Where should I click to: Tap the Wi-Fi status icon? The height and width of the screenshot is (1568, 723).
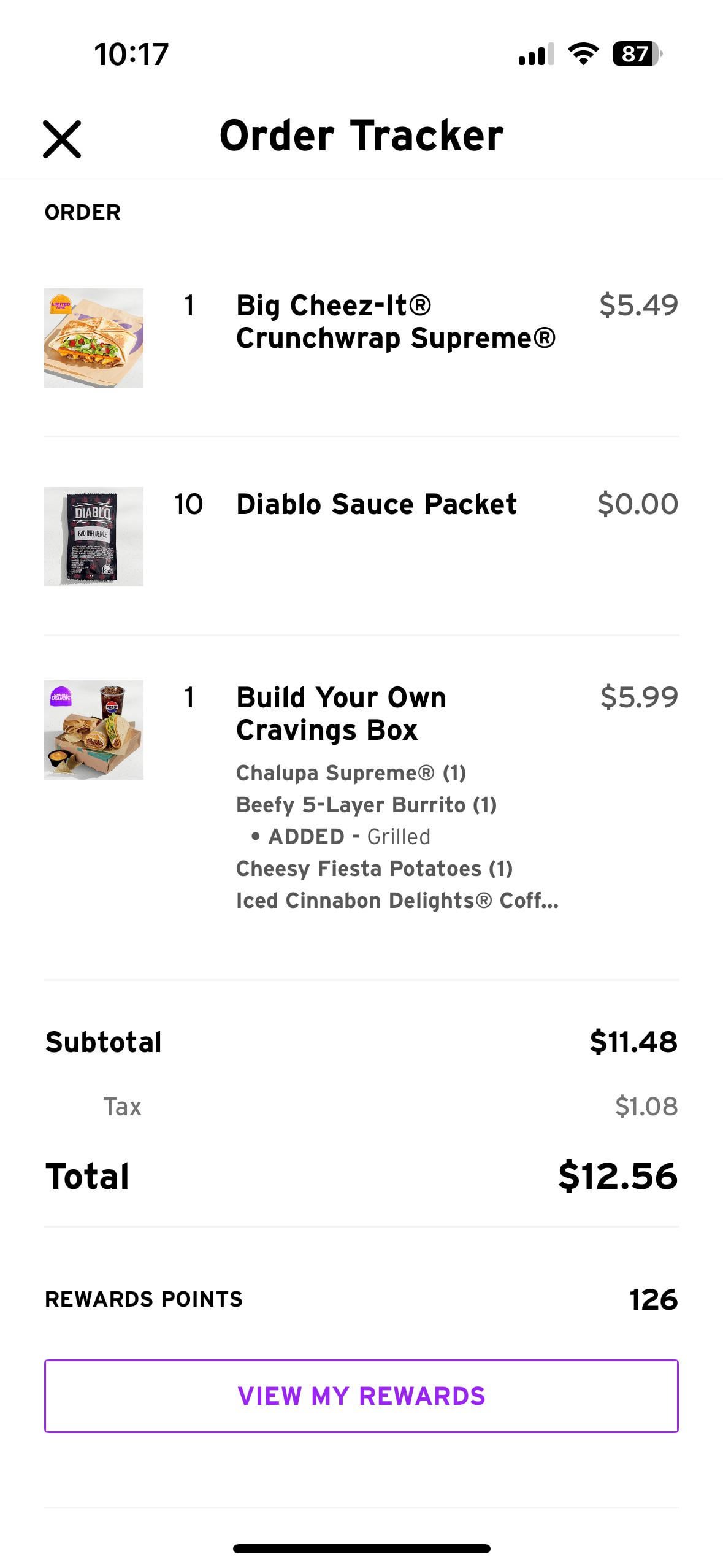(583, 54)
